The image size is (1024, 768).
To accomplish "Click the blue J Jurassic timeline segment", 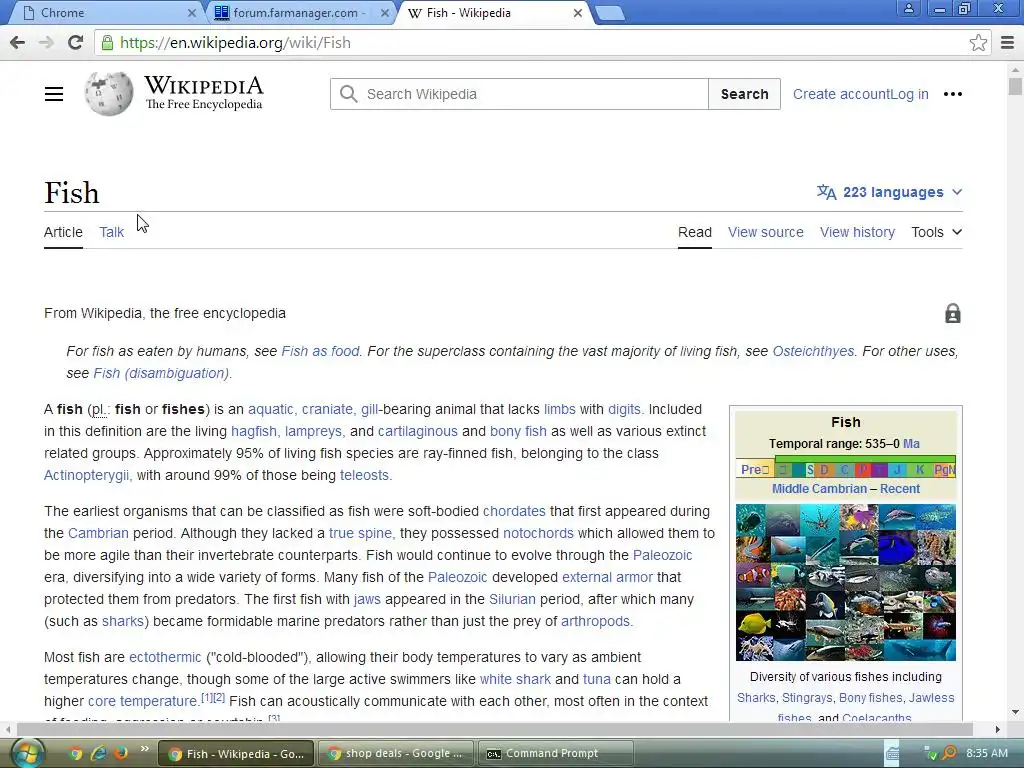I will pyautogui.click(x=897, y=470).
